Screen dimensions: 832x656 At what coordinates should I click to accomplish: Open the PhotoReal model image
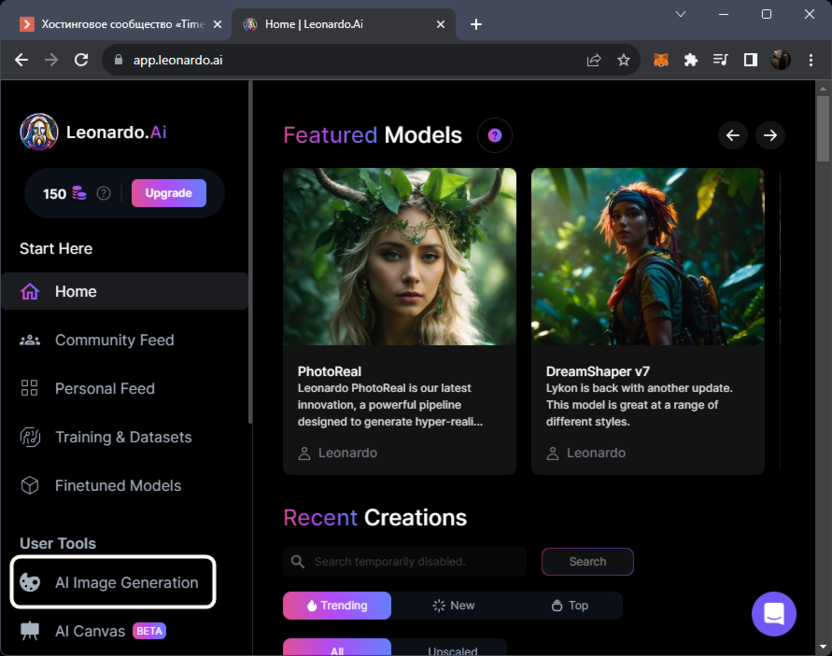pos(399,256)
